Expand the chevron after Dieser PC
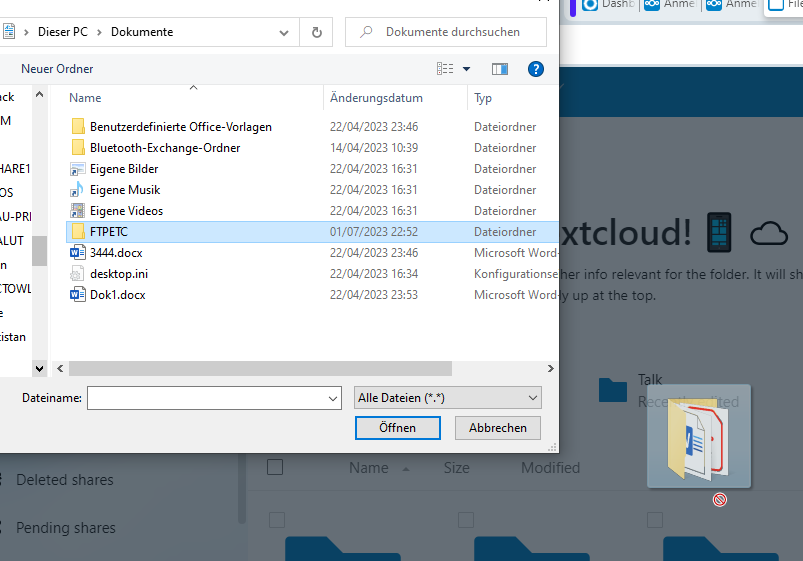This screenshot has height=561, width=803. [99, 32]
